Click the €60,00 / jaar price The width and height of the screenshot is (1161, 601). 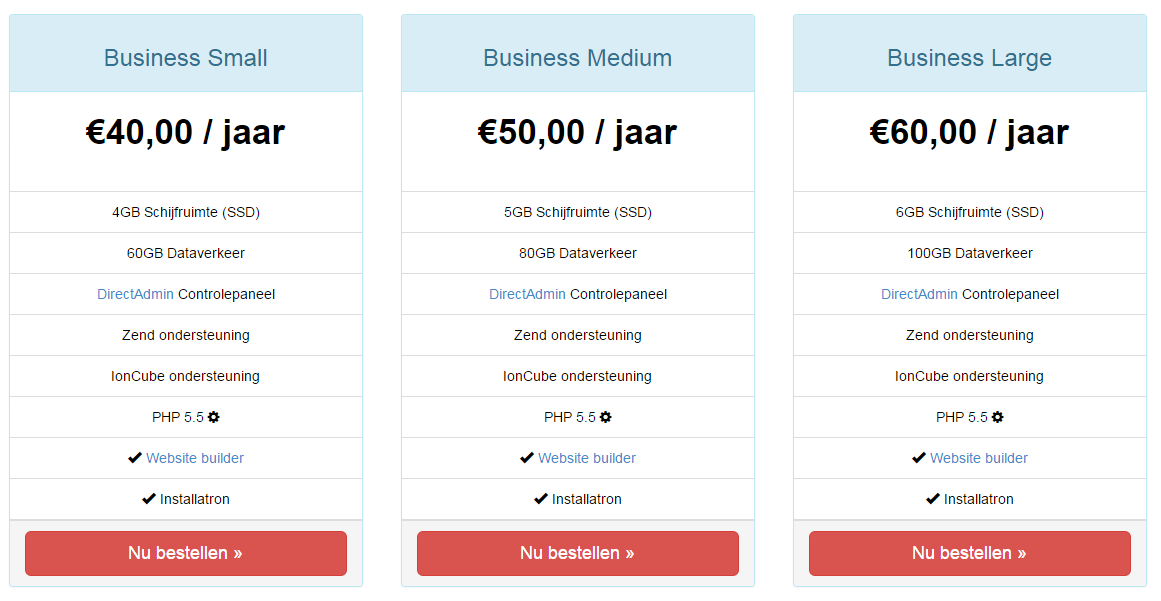point(969,132)
